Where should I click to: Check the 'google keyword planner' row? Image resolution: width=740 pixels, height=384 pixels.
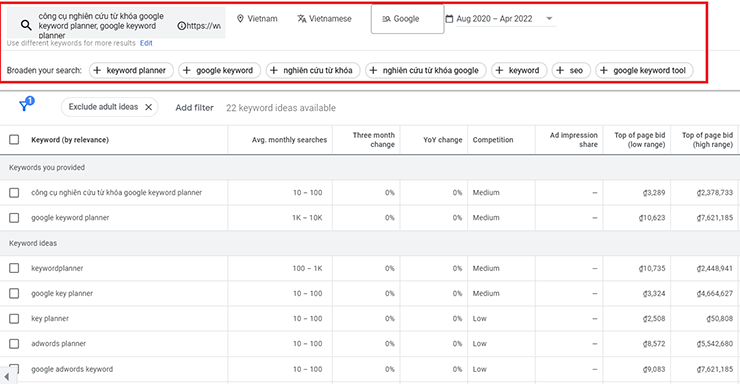tap(14, 217)
